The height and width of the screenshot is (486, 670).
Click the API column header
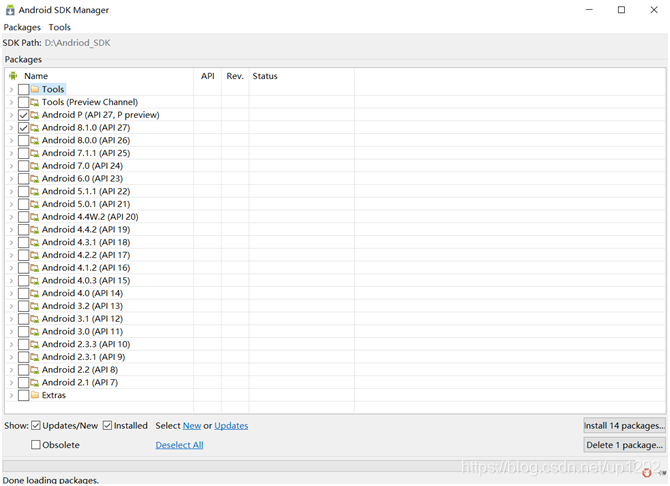pos(208,76)
